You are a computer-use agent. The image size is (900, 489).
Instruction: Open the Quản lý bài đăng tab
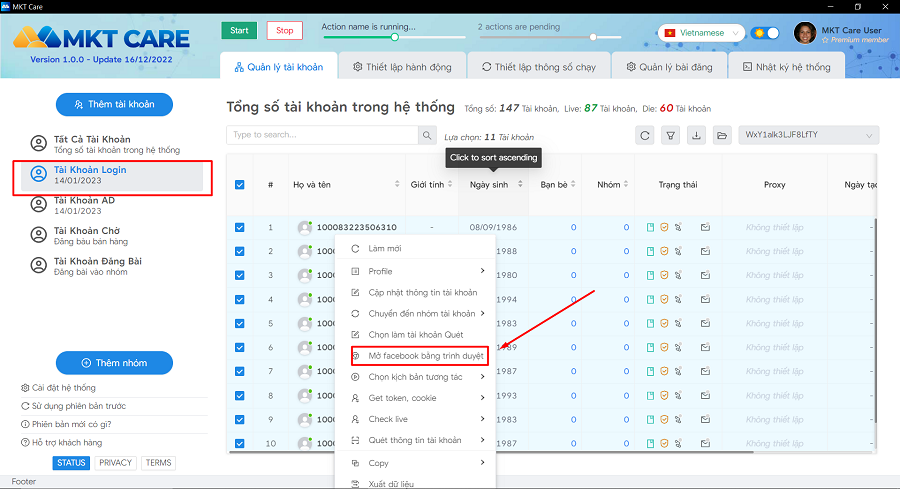669,67
